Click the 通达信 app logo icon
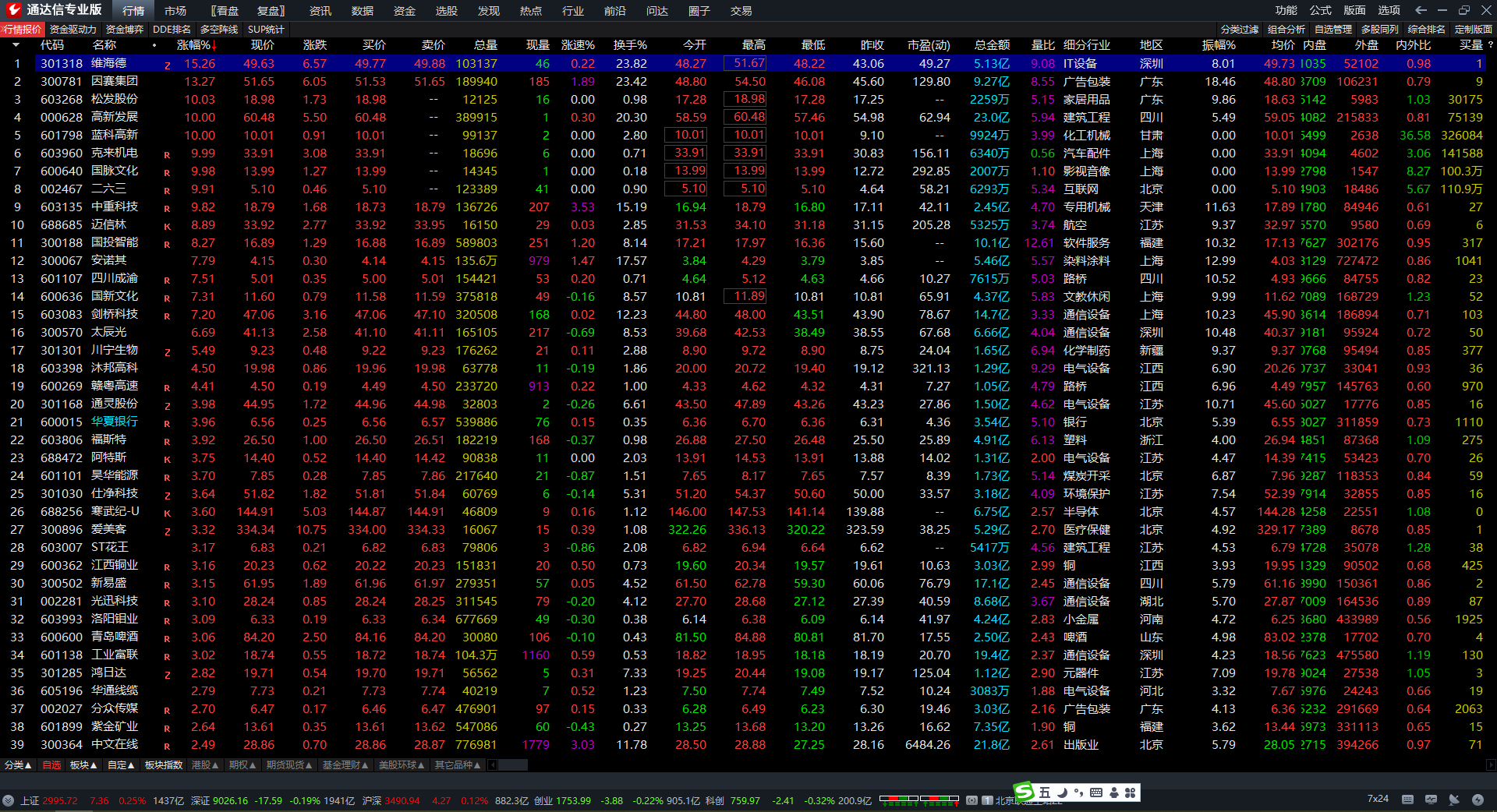This screenshot has width=1497, height=812. click(x=13, y=10)
